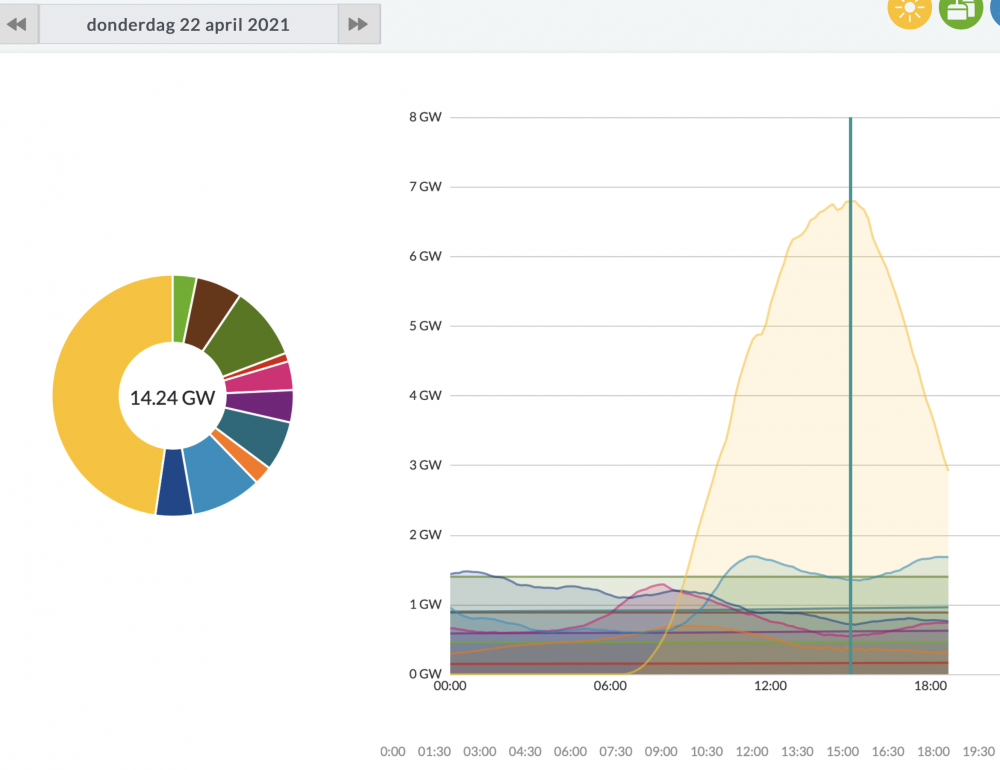Click the 2 GW axis label
This screenshot has width=1000, height=770.
point(425,534)
